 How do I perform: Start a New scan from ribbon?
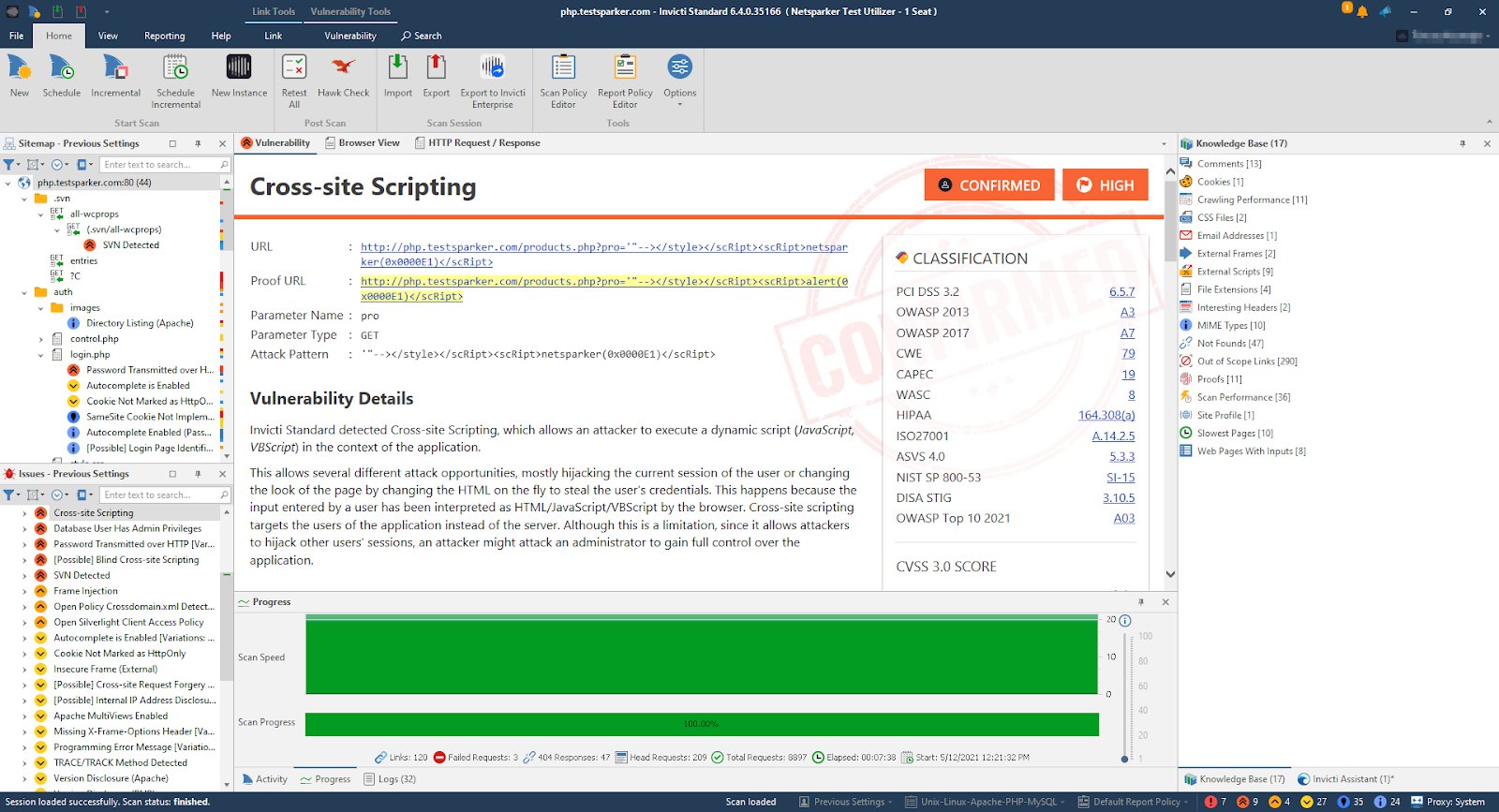(x=20, y=76)
